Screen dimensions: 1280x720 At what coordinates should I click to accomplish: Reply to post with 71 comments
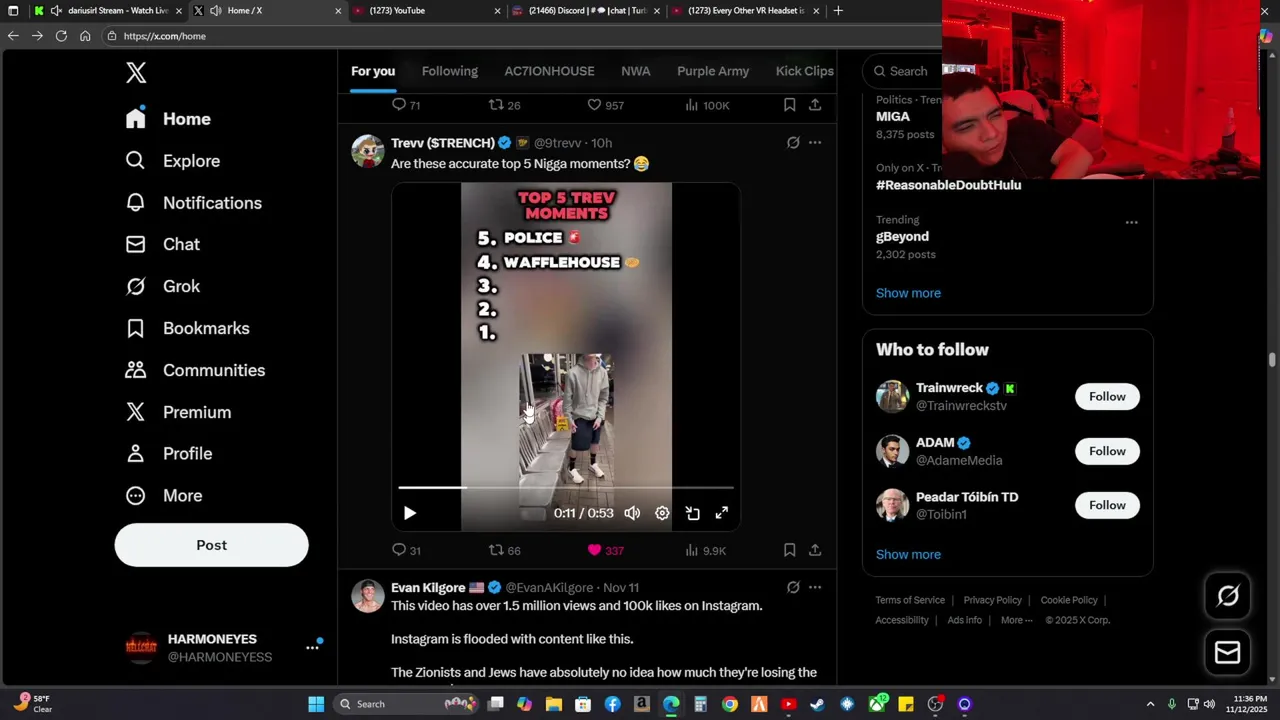click(x=405, y=105)
